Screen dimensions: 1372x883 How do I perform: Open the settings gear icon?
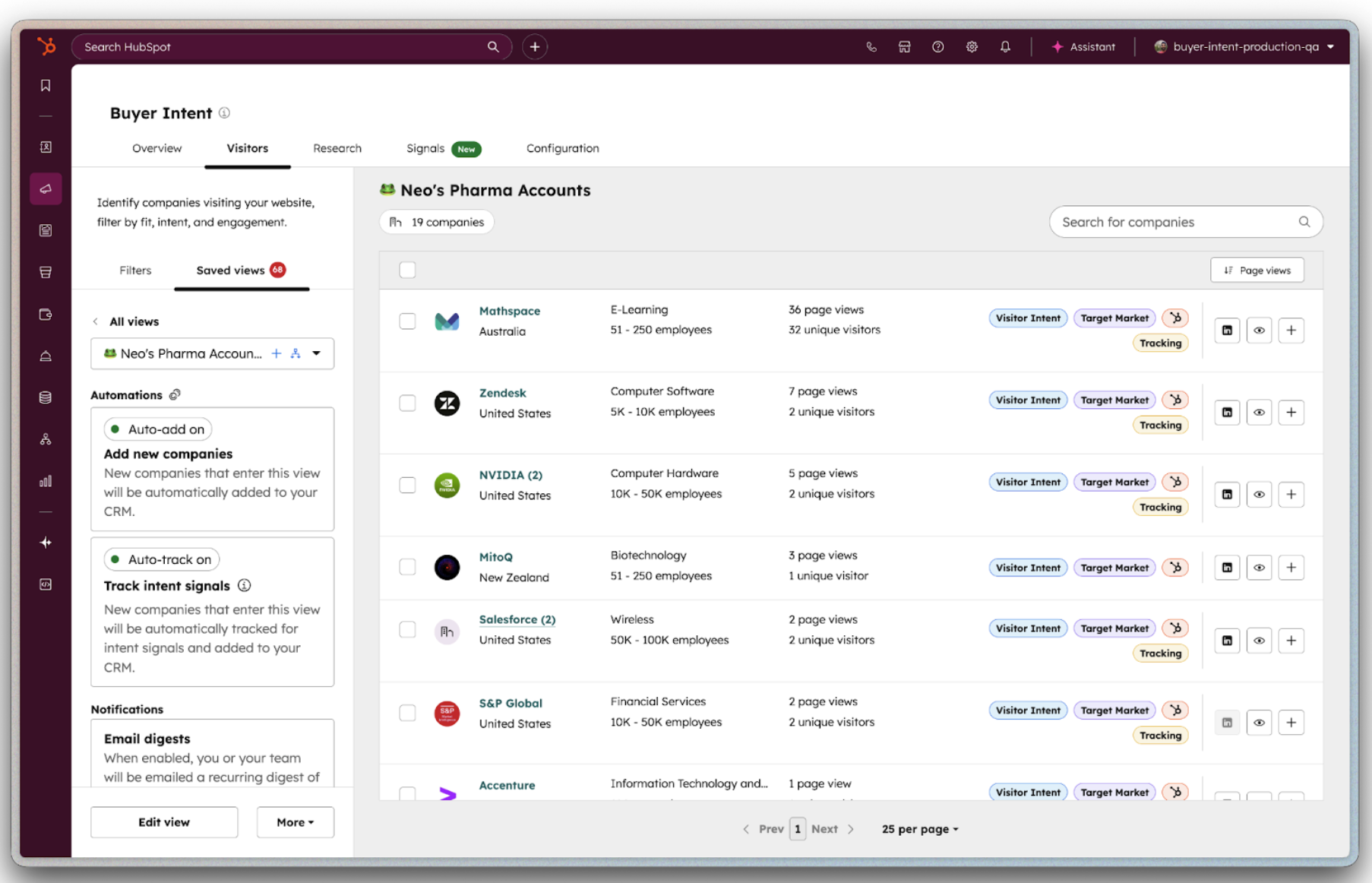click(x=972, y=47)
